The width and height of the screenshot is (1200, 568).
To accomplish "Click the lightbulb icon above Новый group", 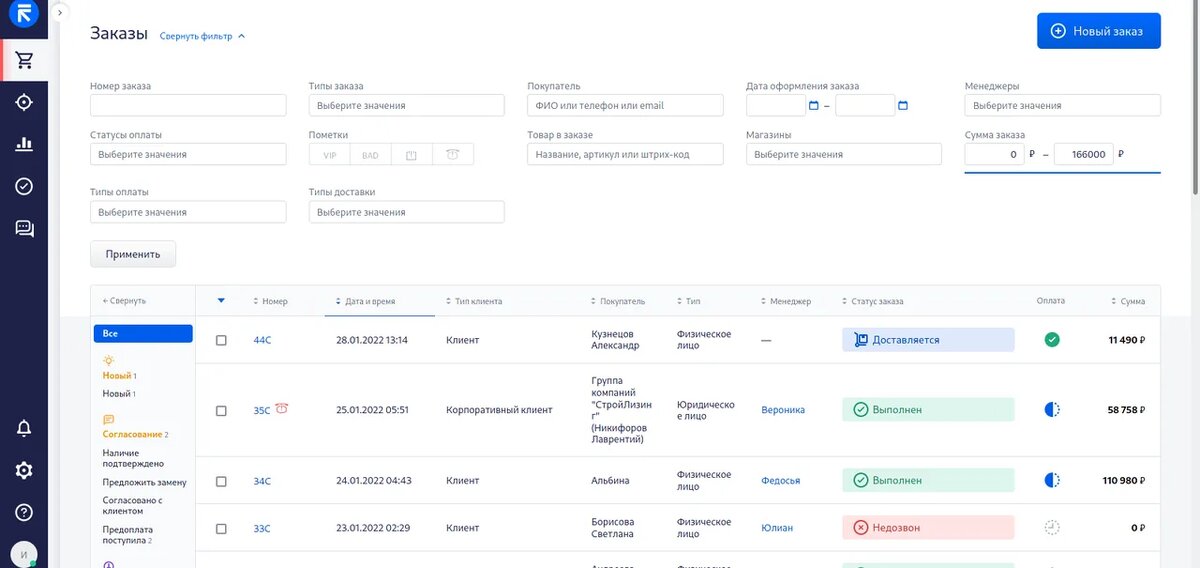I will coord(108,360).
